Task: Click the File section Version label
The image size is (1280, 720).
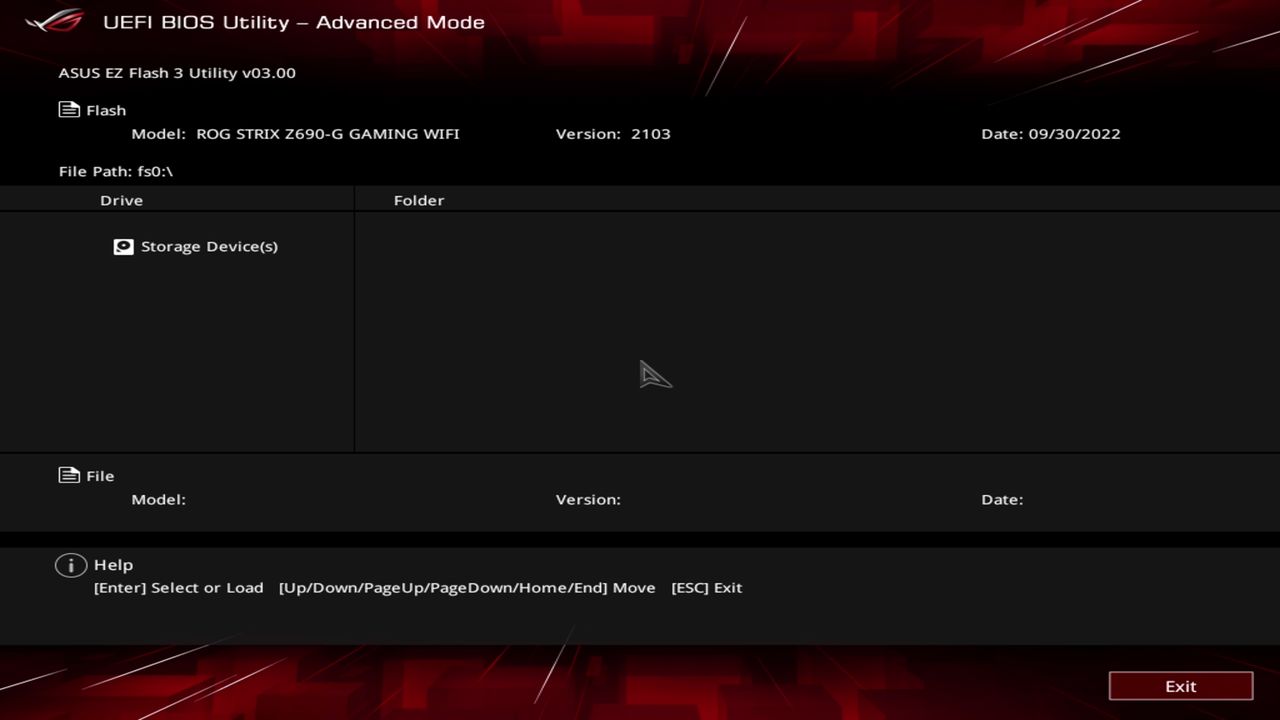Action: (x=588, y=499)
